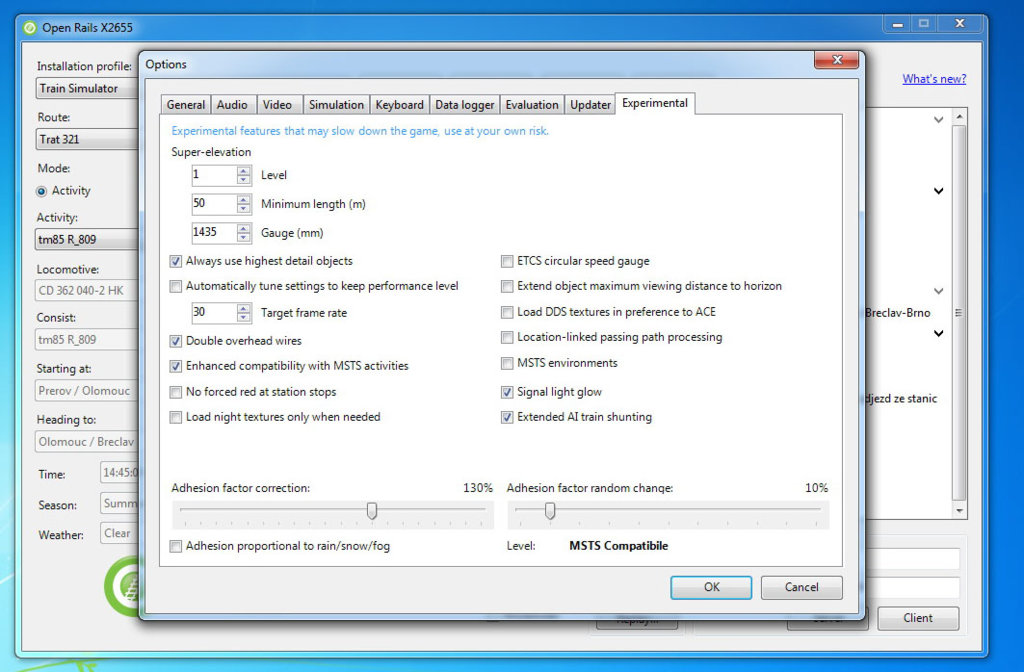Select the Activity mode radio button
Screen dimensions: 1024x672
[42, 191]
